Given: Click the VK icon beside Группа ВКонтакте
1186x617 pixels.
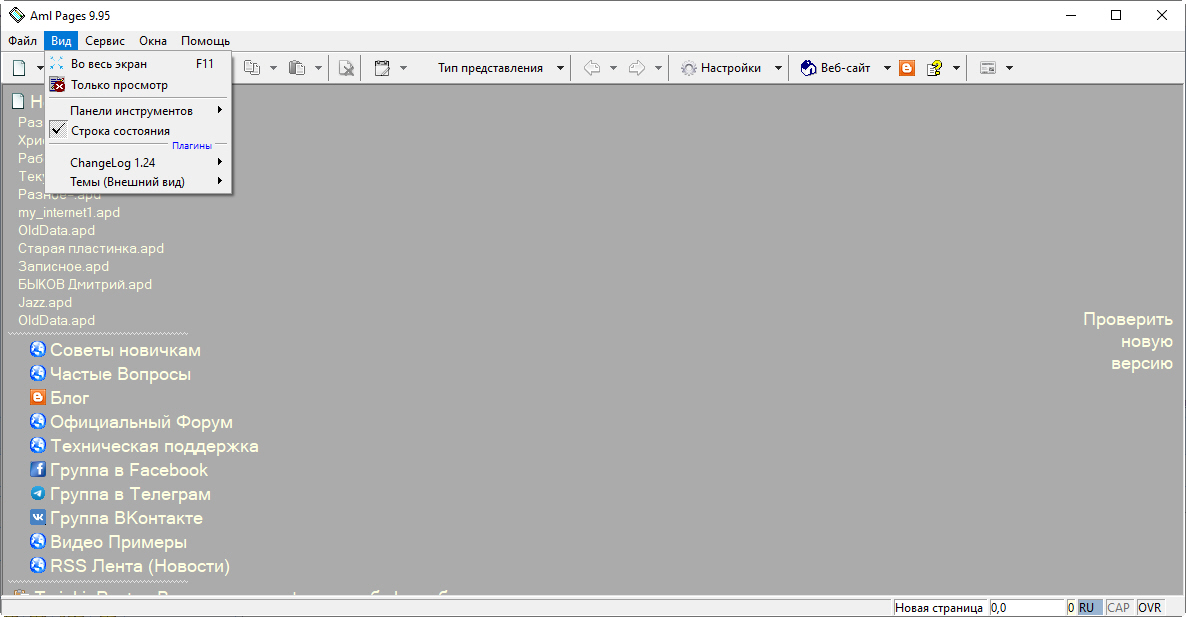Looking at the screenshot, I should pos(38,517).
